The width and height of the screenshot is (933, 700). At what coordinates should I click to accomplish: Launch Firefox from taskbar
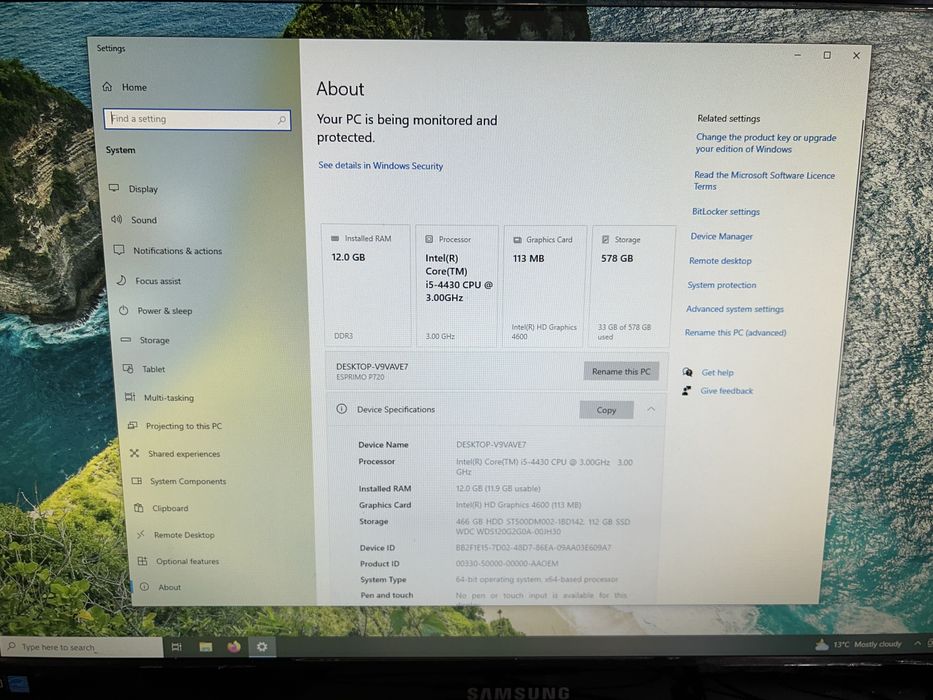click(234, 646)
